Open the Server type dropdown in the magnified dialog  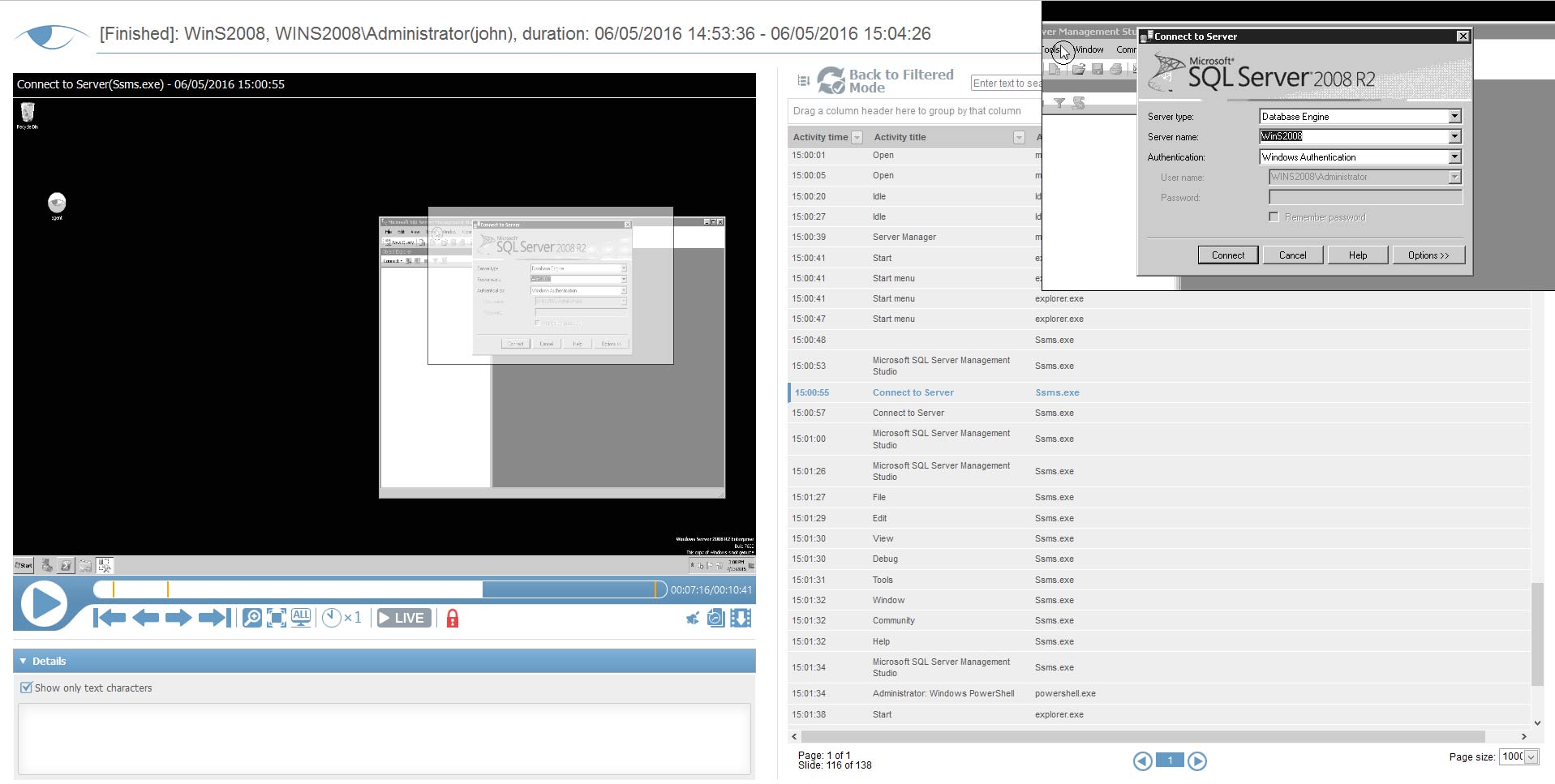point(1454,117)
